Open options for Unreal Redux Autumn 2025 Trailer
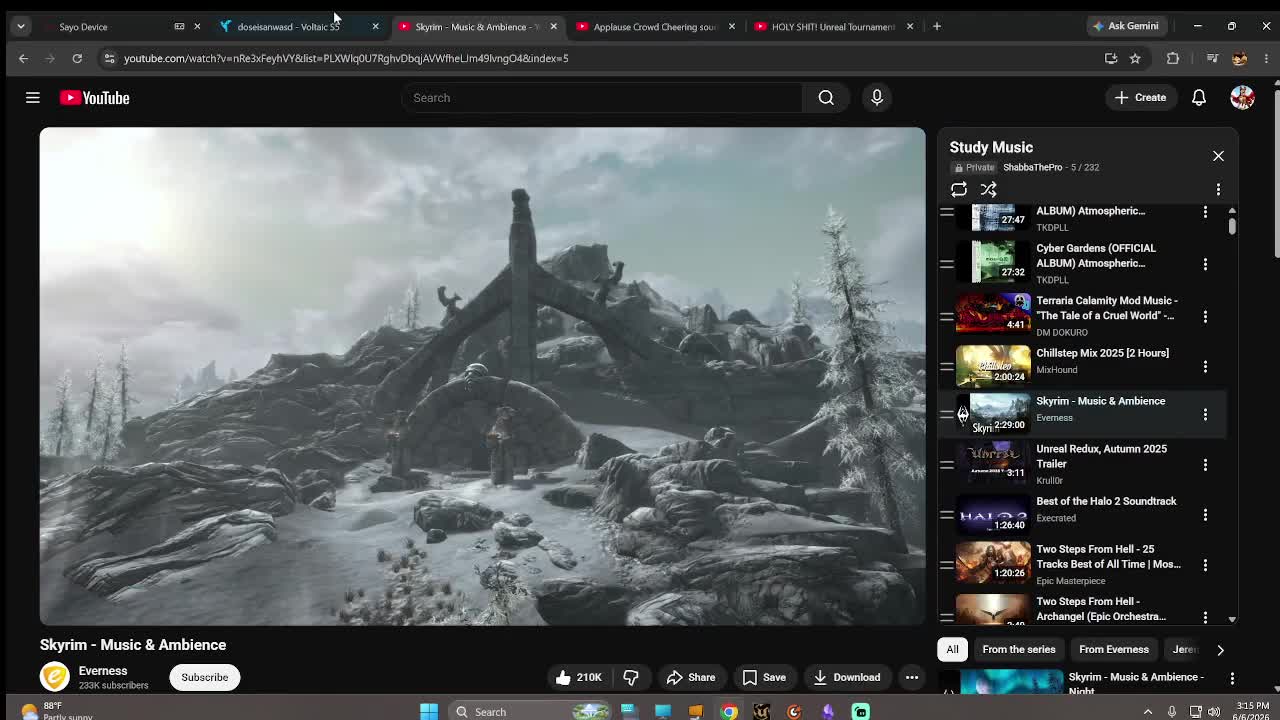Screen dimensions: 1280x720 point(1205,464)
